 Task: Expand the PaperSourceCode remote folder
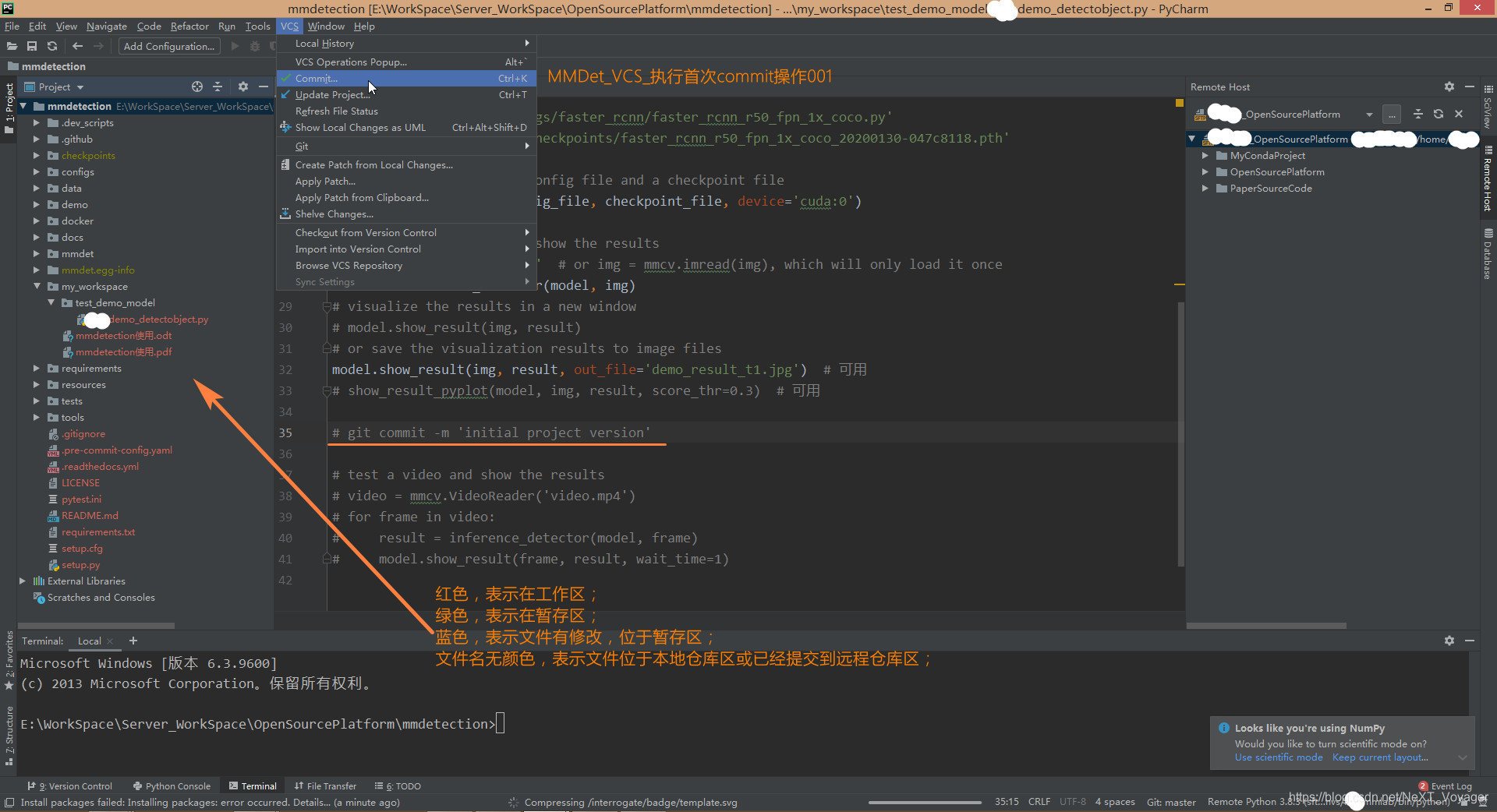(1205, 188)
